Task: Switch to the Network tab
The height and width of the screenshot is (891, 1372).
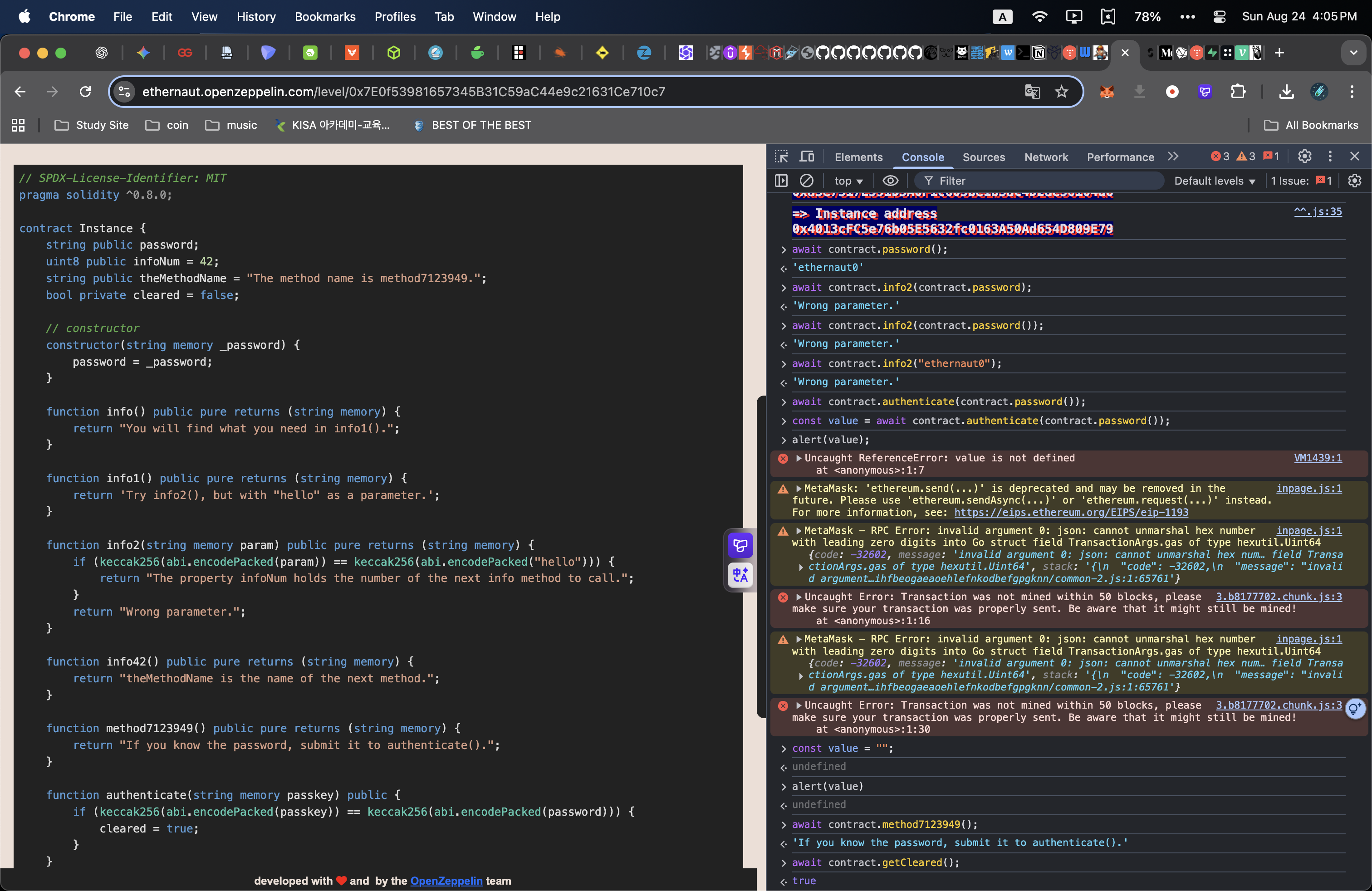Action: 1046,157
